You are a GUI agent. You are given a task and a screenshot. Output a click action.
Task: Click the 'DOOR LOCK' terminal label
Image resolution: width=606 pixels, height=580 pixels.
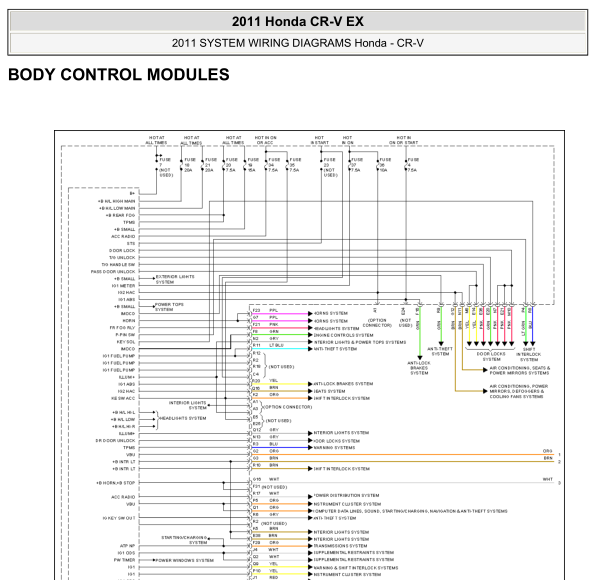(x=122, y=250)
